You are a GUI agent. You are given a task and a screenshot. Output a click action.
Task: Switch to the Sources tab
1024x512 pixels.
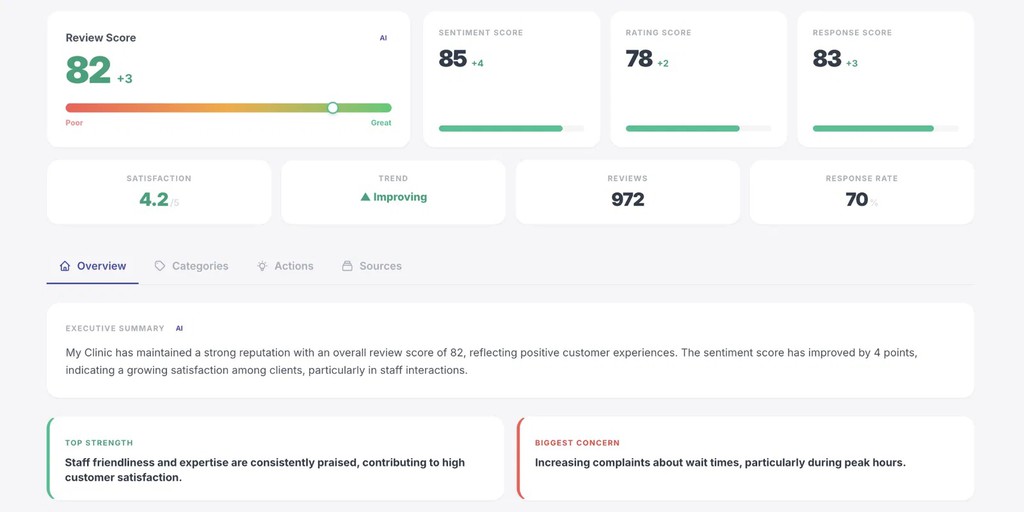[x=372, y=266]
